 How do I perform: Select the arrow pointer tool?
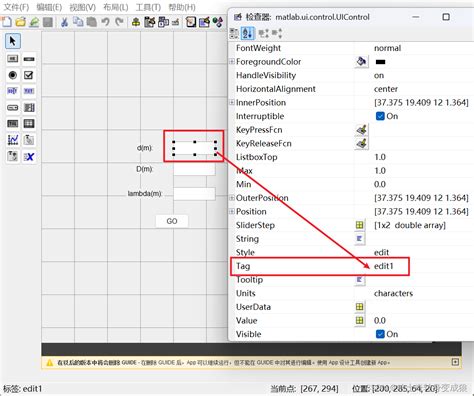[x=13, y=41]
